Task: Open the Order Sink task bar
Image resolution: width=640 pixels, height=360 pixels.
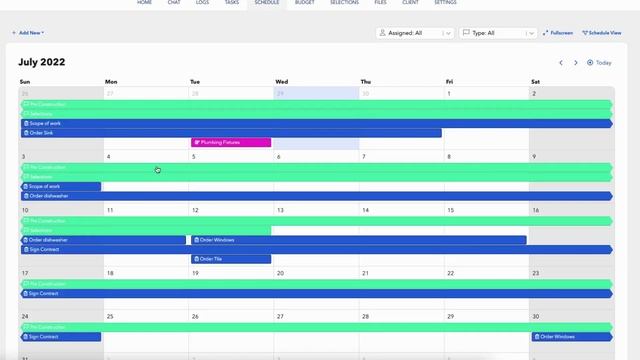Action: coord(231,133)
